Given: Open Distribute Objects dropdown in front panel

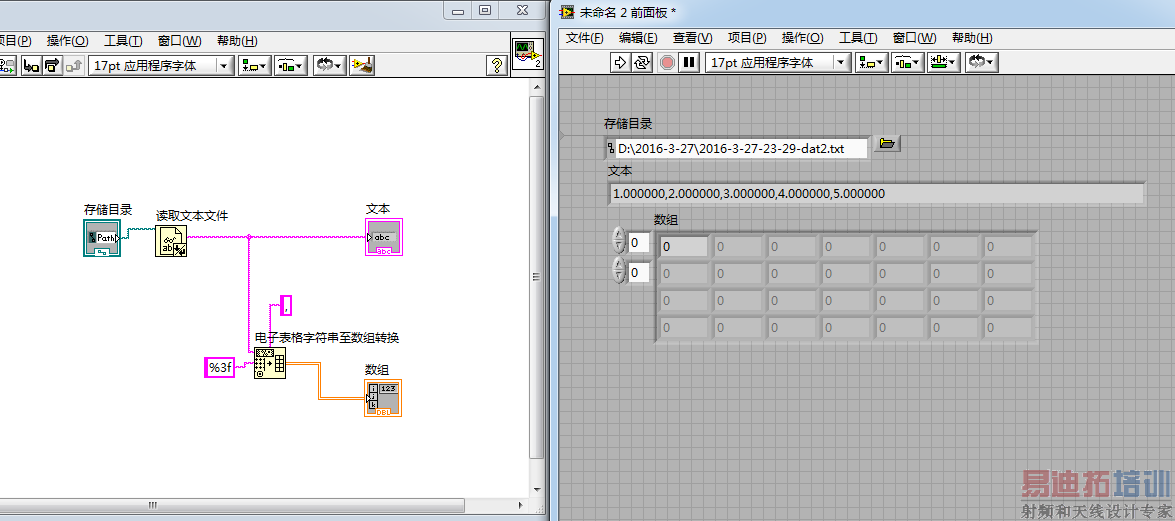Looking at the screenshot, I should point(907,63).
